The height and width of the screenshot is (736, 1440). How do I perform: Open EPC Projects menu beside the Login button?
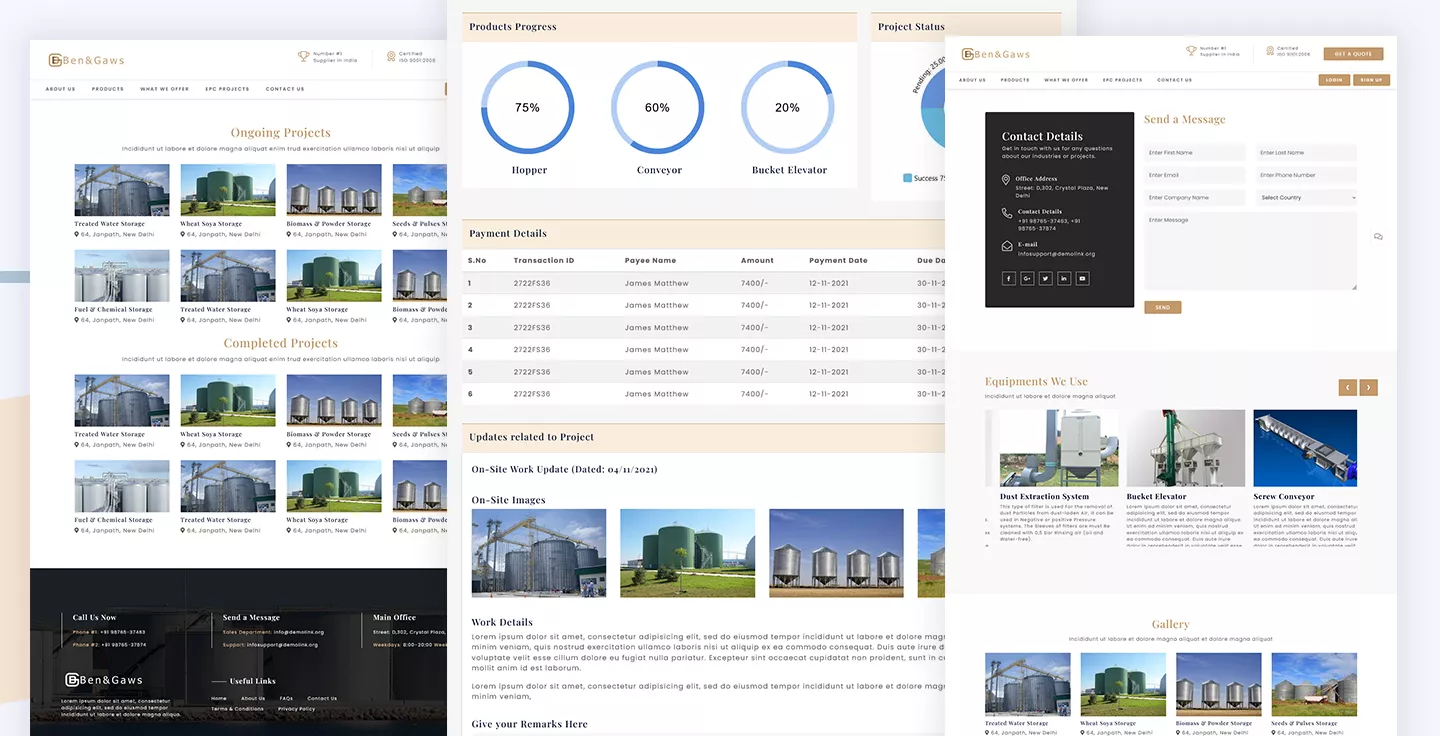pyautogui.click(x=1122, y=80)
